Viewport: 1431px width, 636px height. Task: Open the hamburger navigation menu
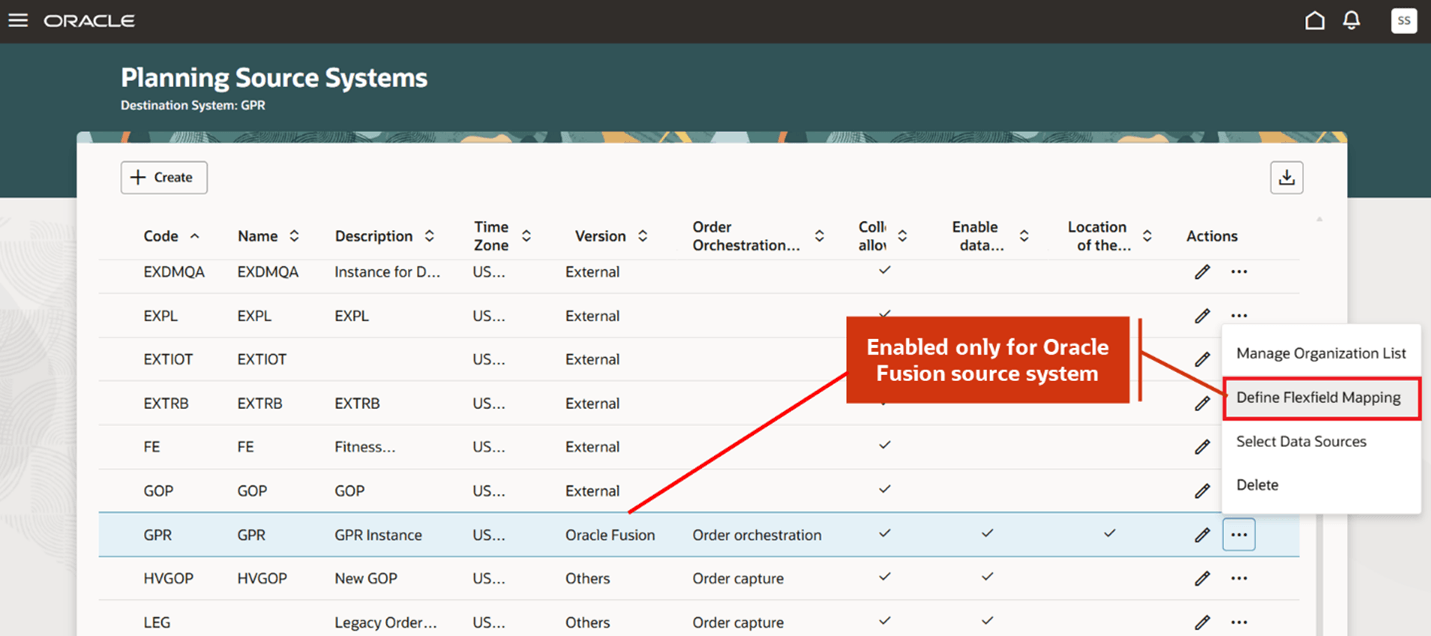[18, 21]
